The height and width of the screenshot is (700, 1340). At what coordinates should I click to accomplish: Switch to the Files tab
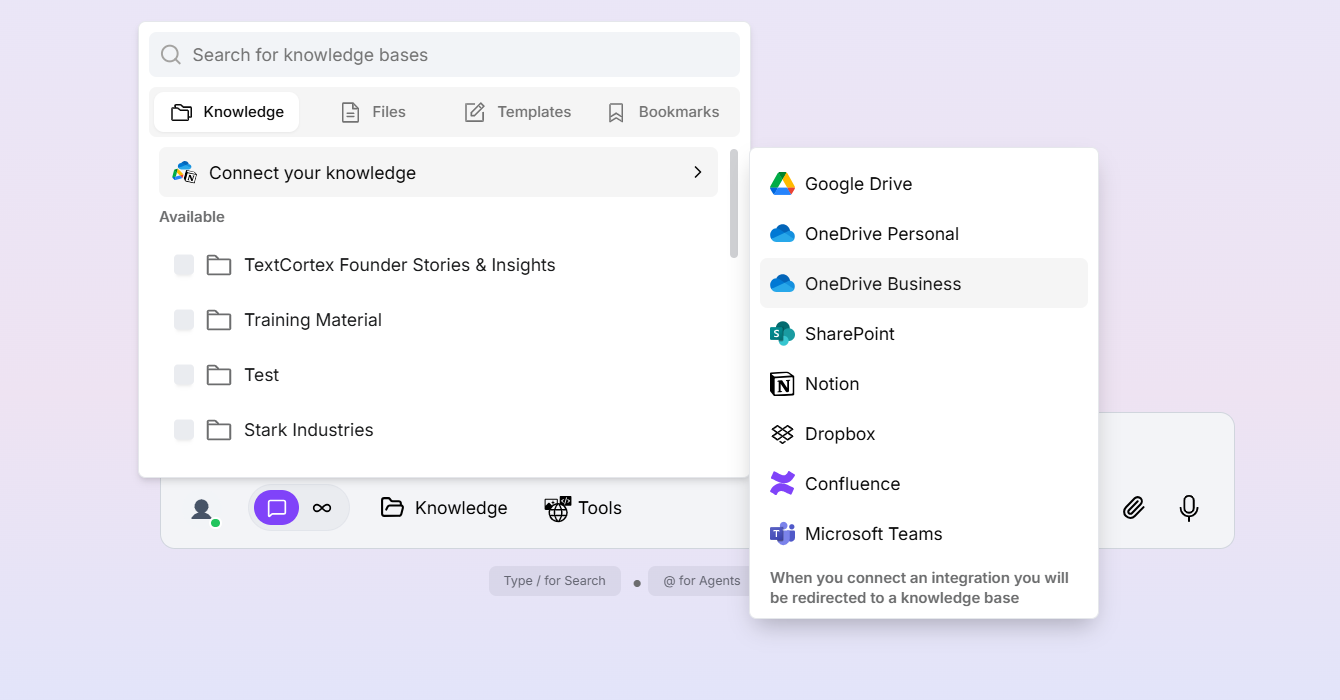tap(373, 111)
